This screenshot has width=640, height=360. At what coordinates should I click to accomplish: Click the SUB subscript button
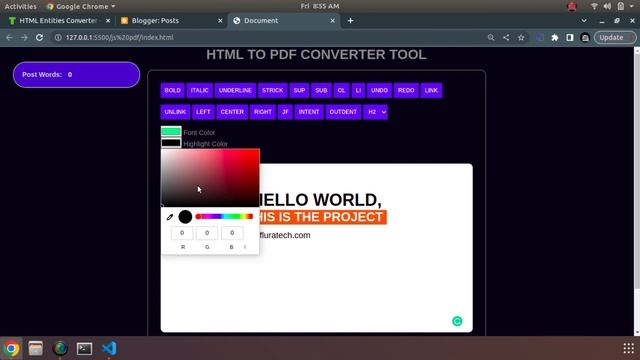[321, 90]
